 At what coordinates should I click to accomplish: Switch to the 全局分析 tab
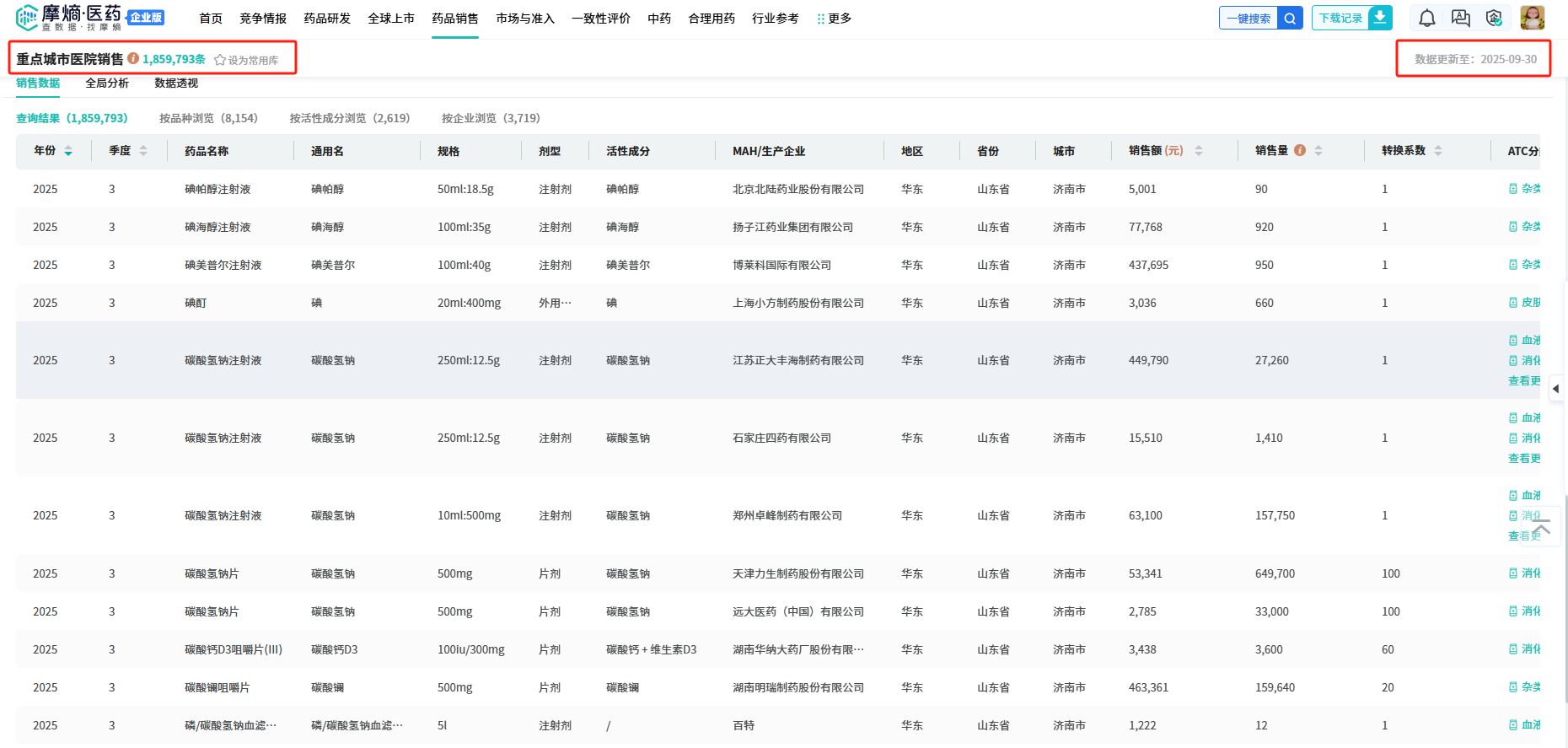pyautogui.click(x=107, y=83)
